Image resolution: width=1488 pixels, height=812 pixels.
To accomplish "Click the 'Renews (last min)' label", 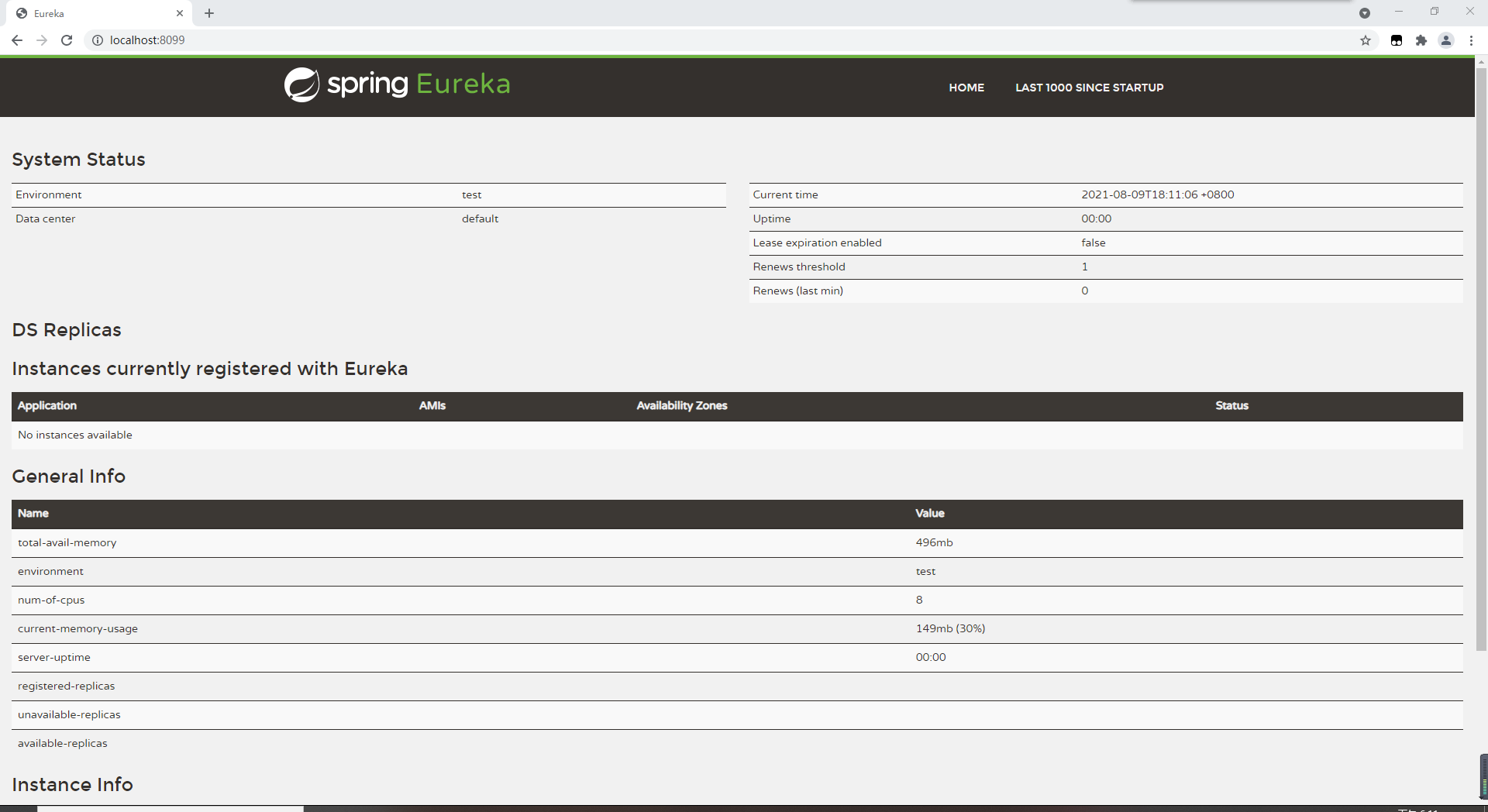I will [797, 291].
